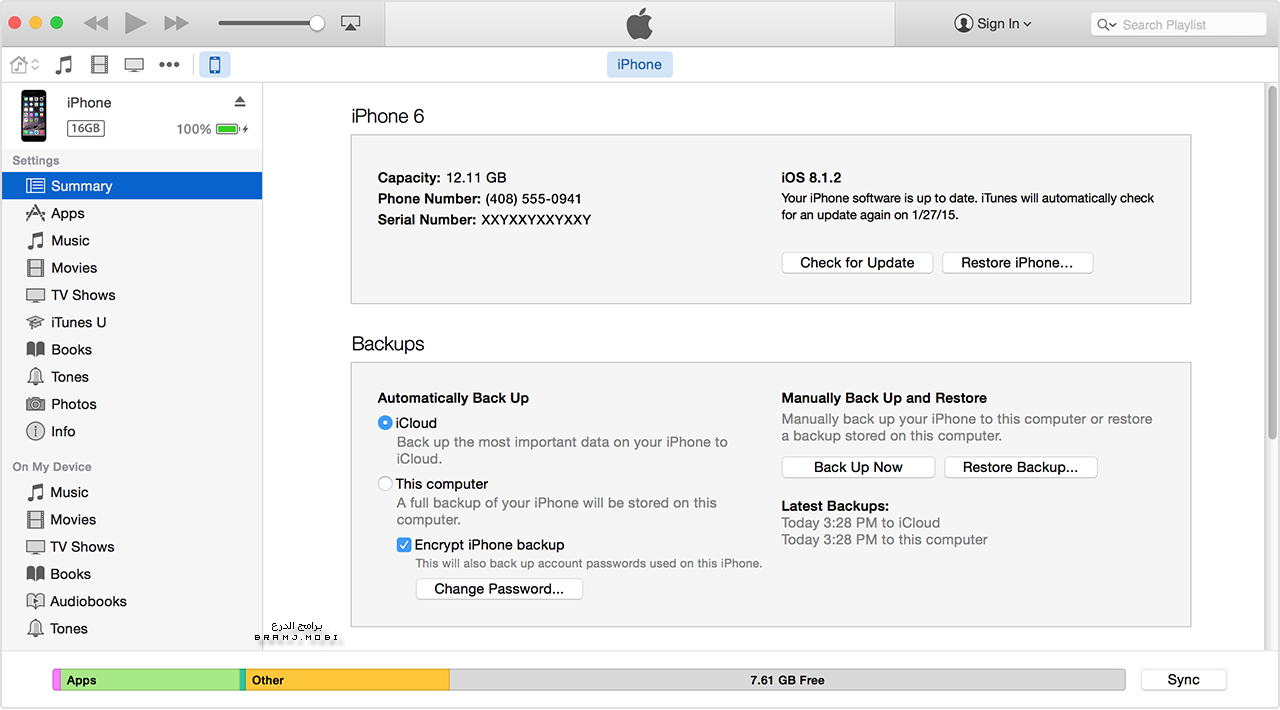Select This computer backup option
Screen dimensions: 1280x710
coord(385,484)
